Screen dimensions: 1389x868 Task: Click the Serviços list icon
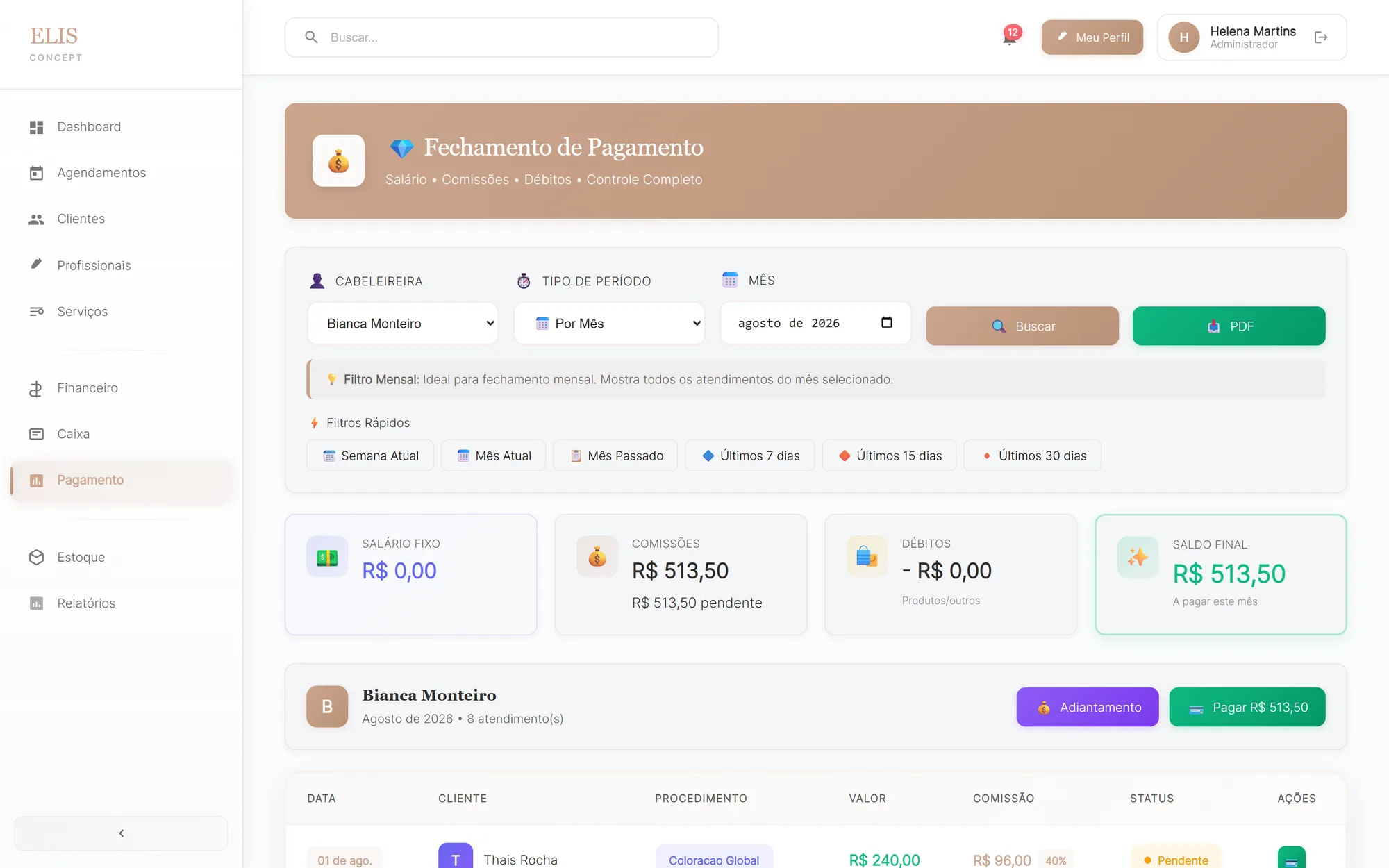36,311
